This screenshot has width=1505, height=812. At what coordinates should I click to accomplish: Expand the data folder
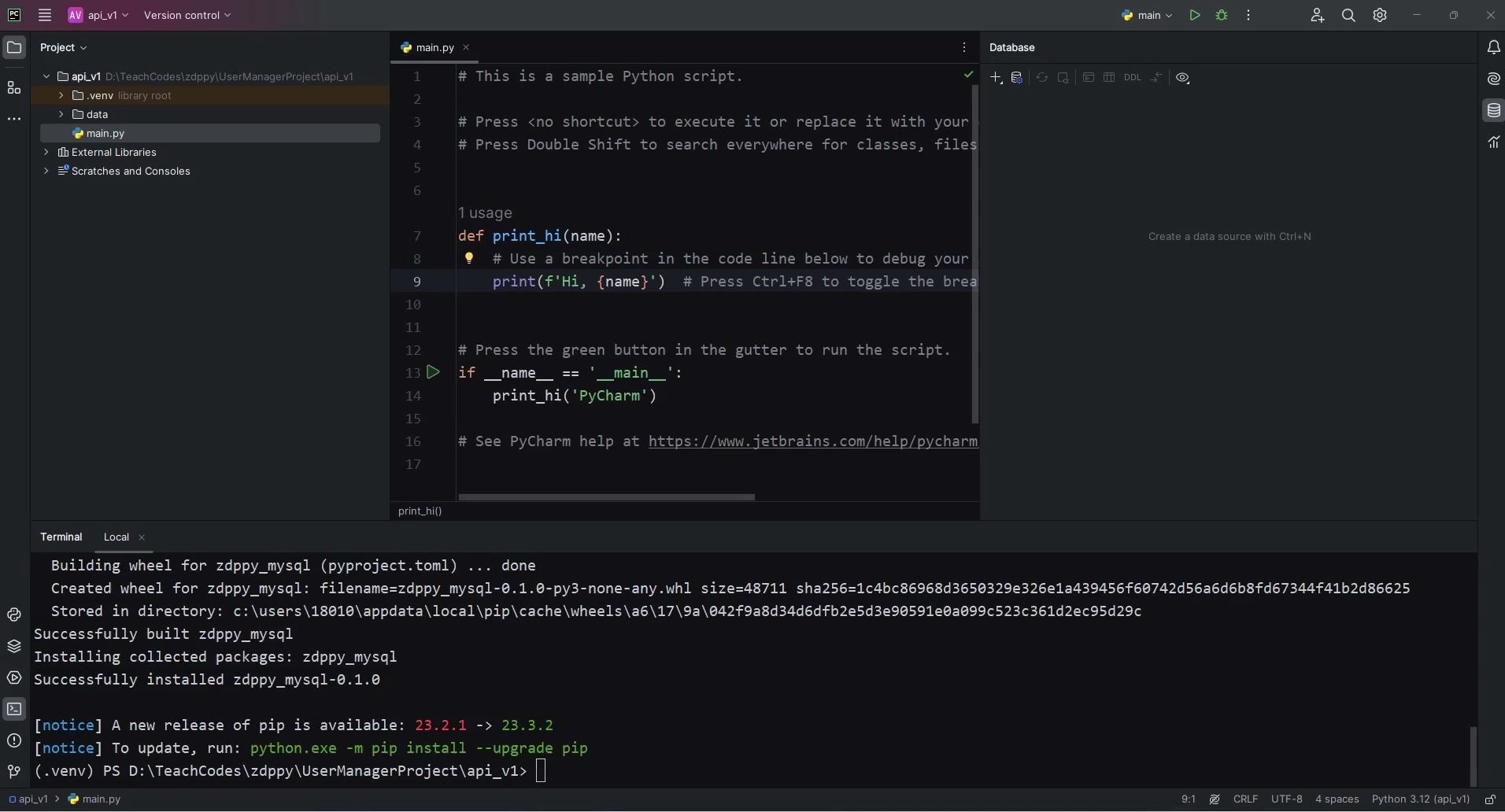[x=61, y=114]
